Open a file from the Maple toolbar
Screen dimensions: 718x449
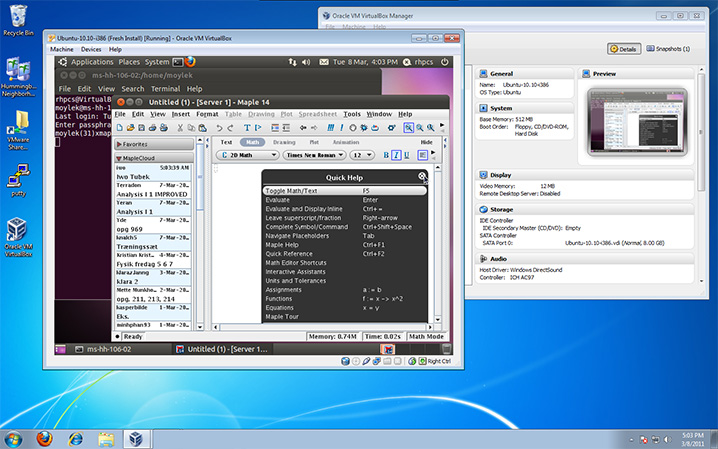[131, 128]
